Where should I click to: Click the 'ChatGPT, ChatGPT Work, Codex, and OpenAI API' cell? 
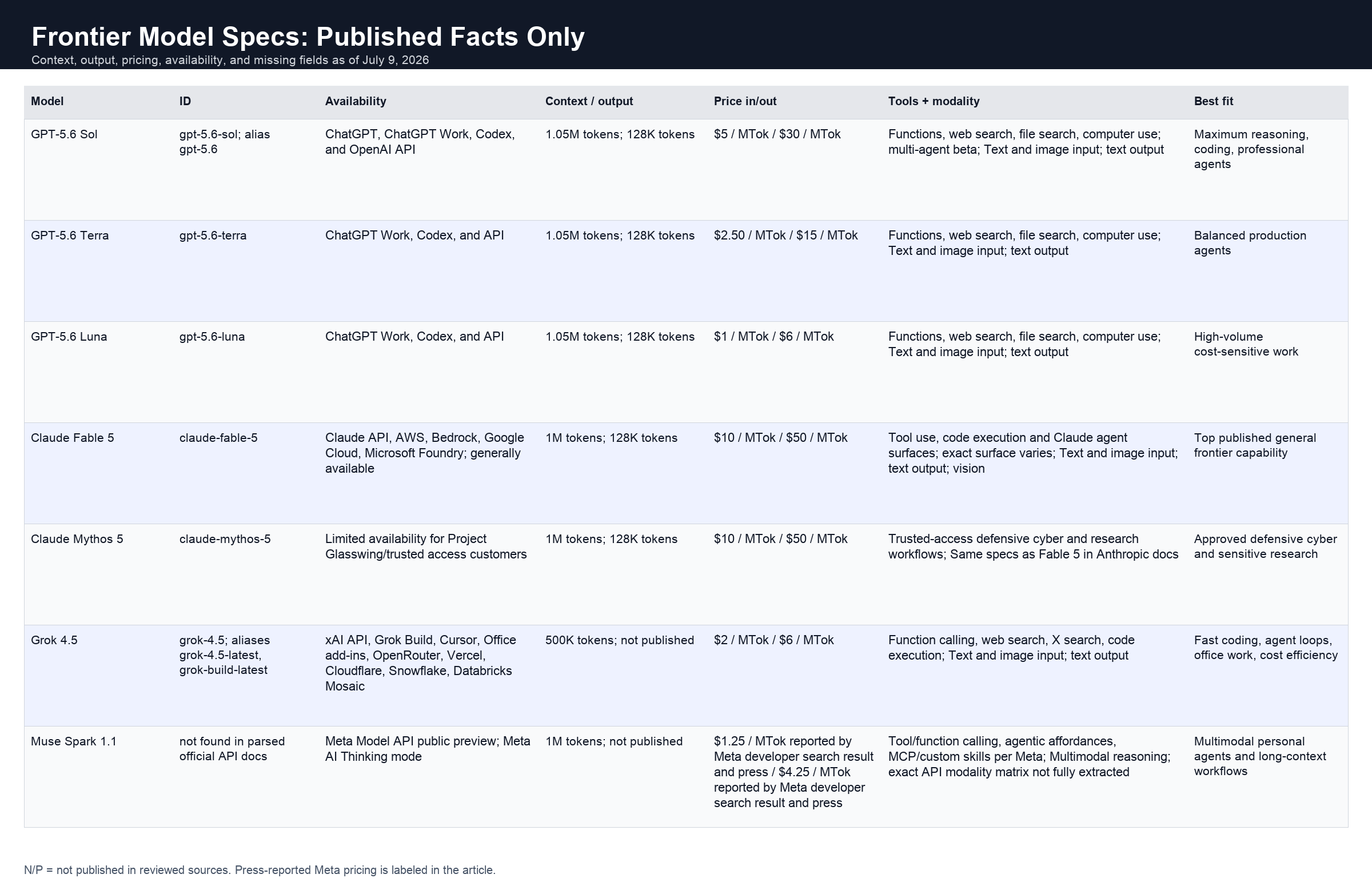[420, 142]
